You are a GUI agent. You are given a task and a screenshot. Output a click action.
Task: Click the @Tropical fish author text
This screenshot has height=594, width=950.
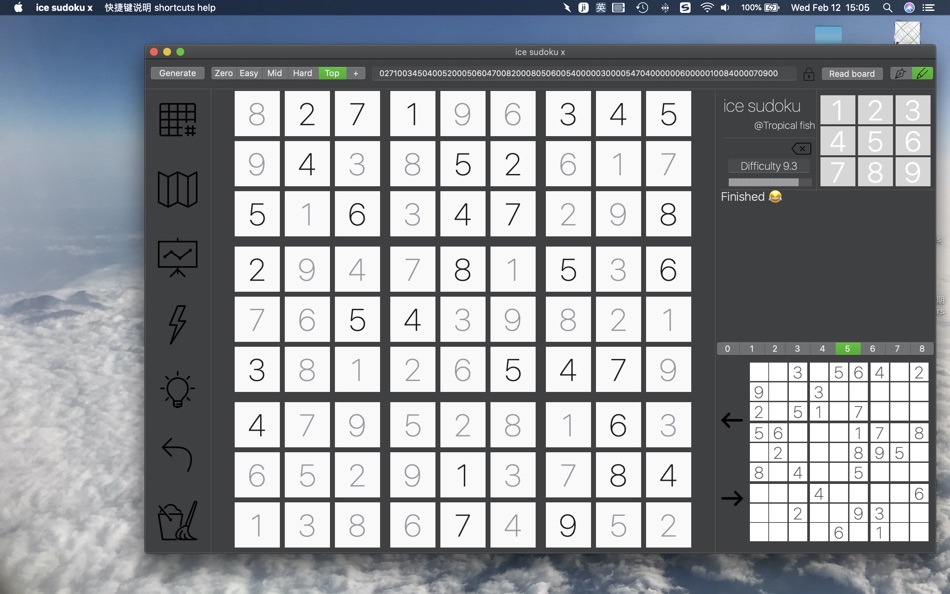[784, 125]
